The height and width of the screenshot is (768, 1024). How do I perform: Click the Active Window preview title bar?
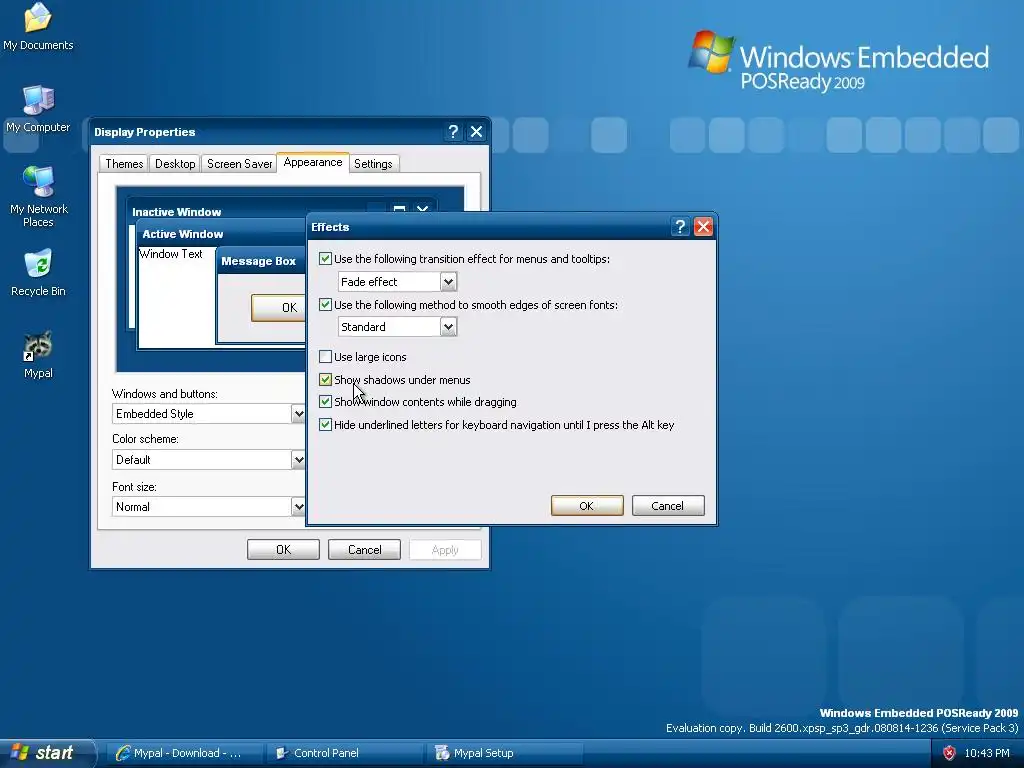pos(221,234)
